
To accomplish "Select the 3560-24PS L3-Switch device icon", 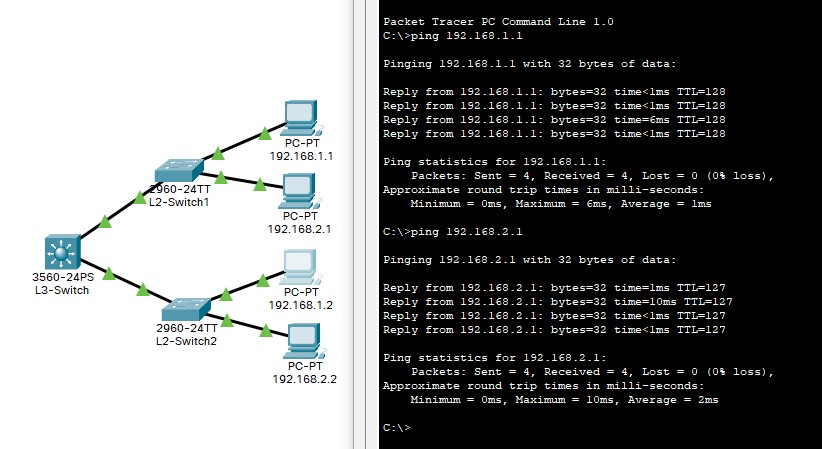I will tap(62, 252).
